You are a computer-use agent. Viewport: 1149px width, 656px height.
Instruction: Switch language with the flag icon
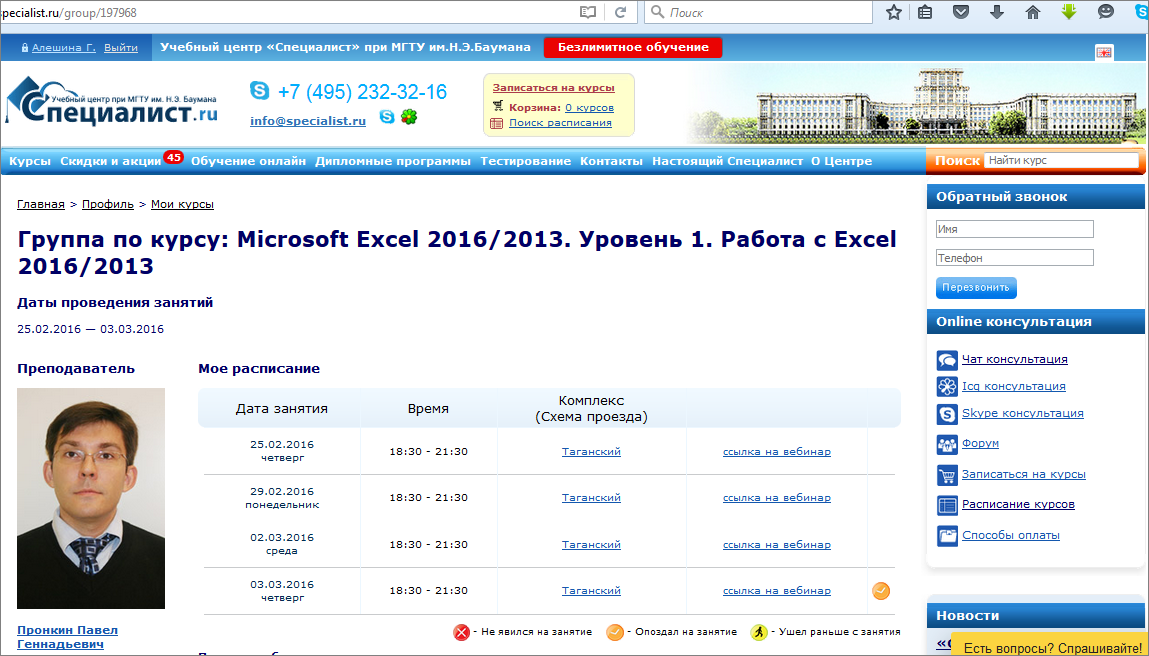[1104, 52]
